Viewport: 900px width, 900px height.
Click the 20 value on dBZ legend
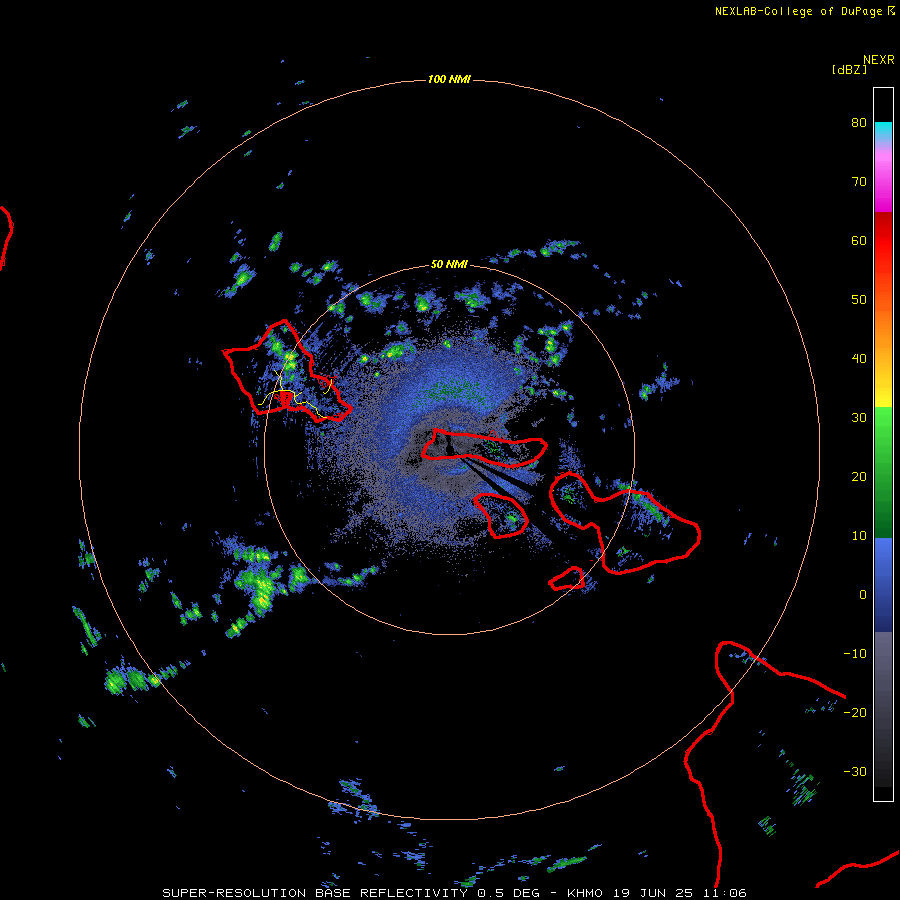[859, 477]
